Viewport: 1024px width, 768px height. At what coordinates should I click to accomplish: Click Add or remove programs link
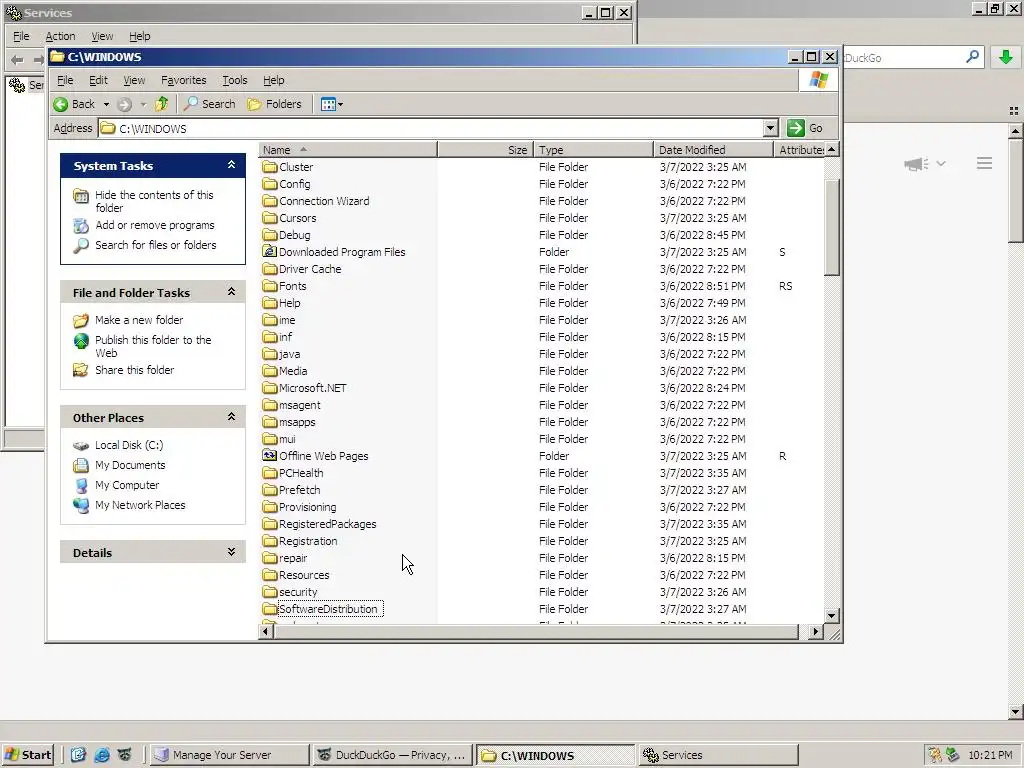(155, 225)
